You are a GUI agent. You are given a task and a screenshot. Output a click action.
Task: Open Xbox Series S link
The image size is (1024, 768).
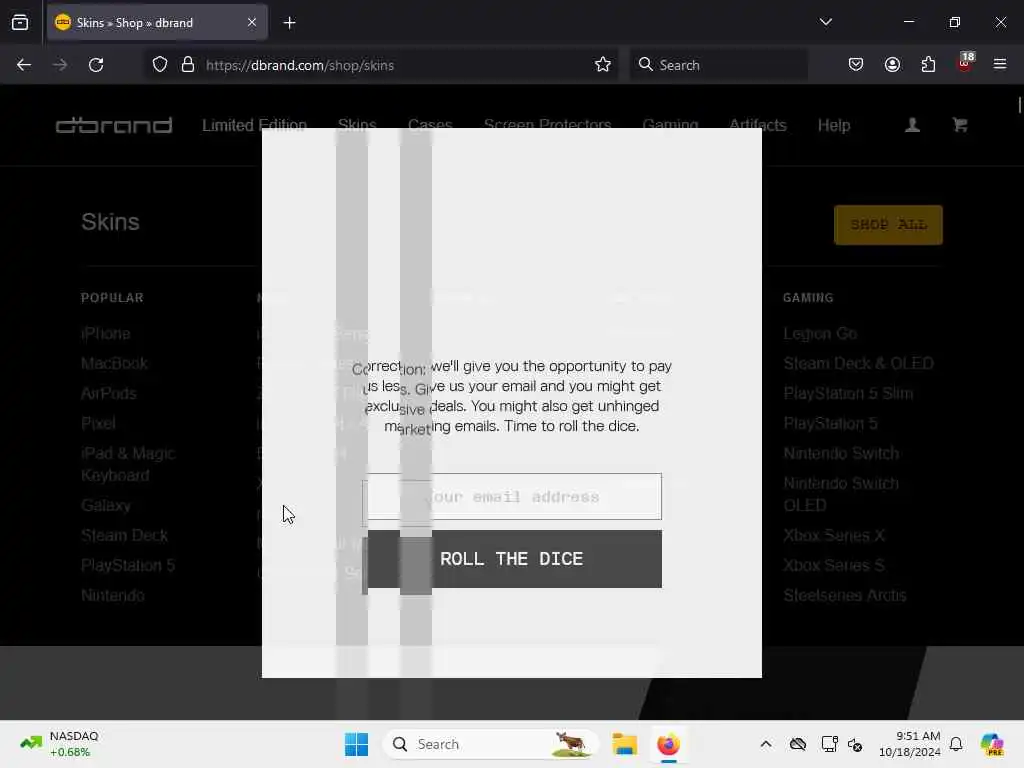coord(834,566)
